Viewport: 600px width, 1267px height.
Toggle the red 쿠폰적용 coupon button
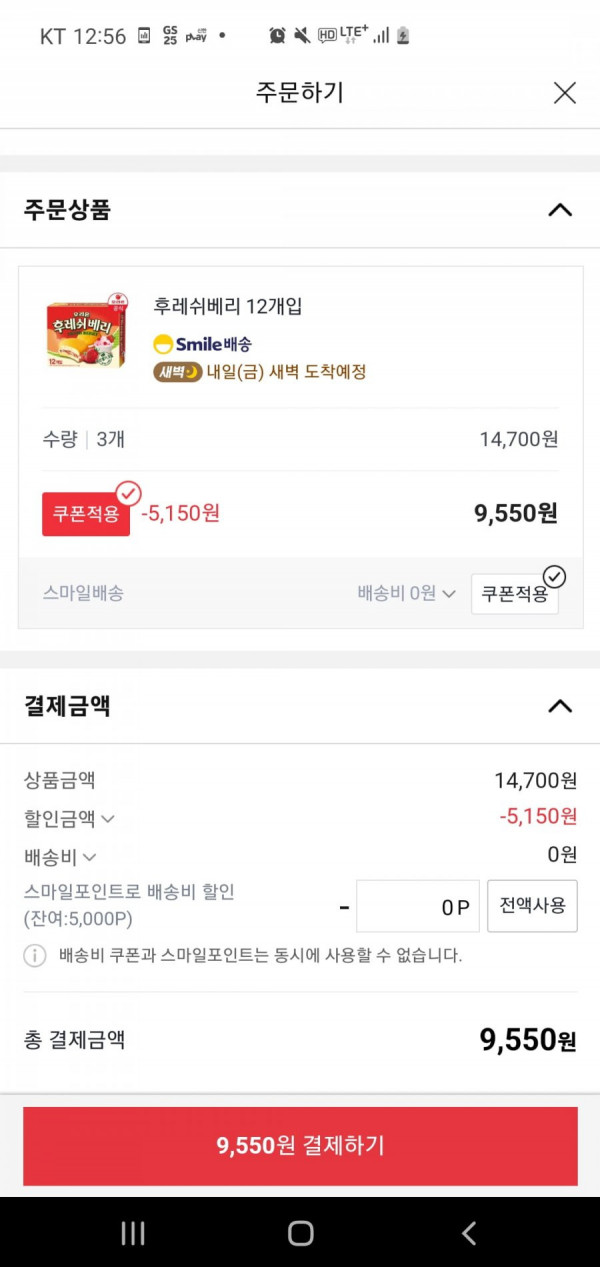click(x=86, y=514)
